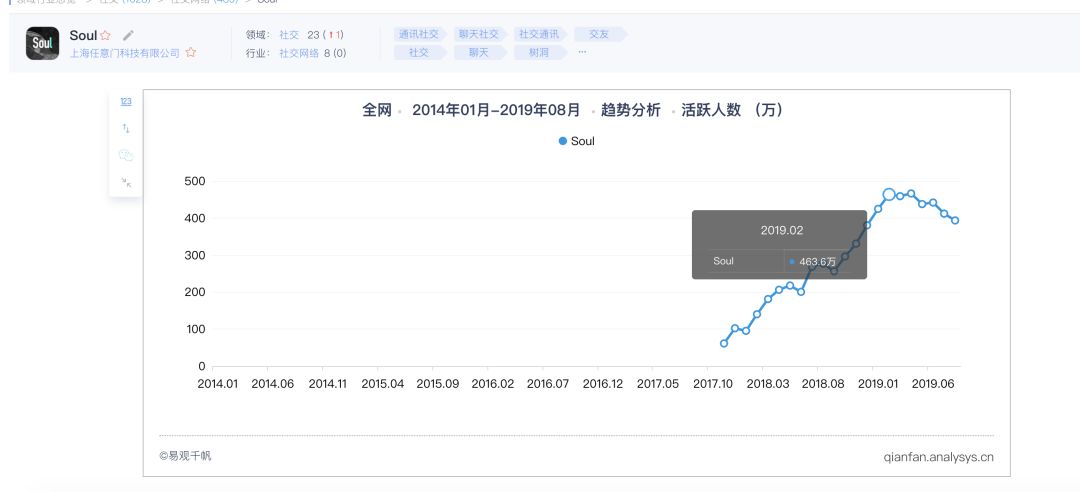Screen dimensions: 1080x492
Task: Share the chart via the WeChat icon
Action: point(126,156)
